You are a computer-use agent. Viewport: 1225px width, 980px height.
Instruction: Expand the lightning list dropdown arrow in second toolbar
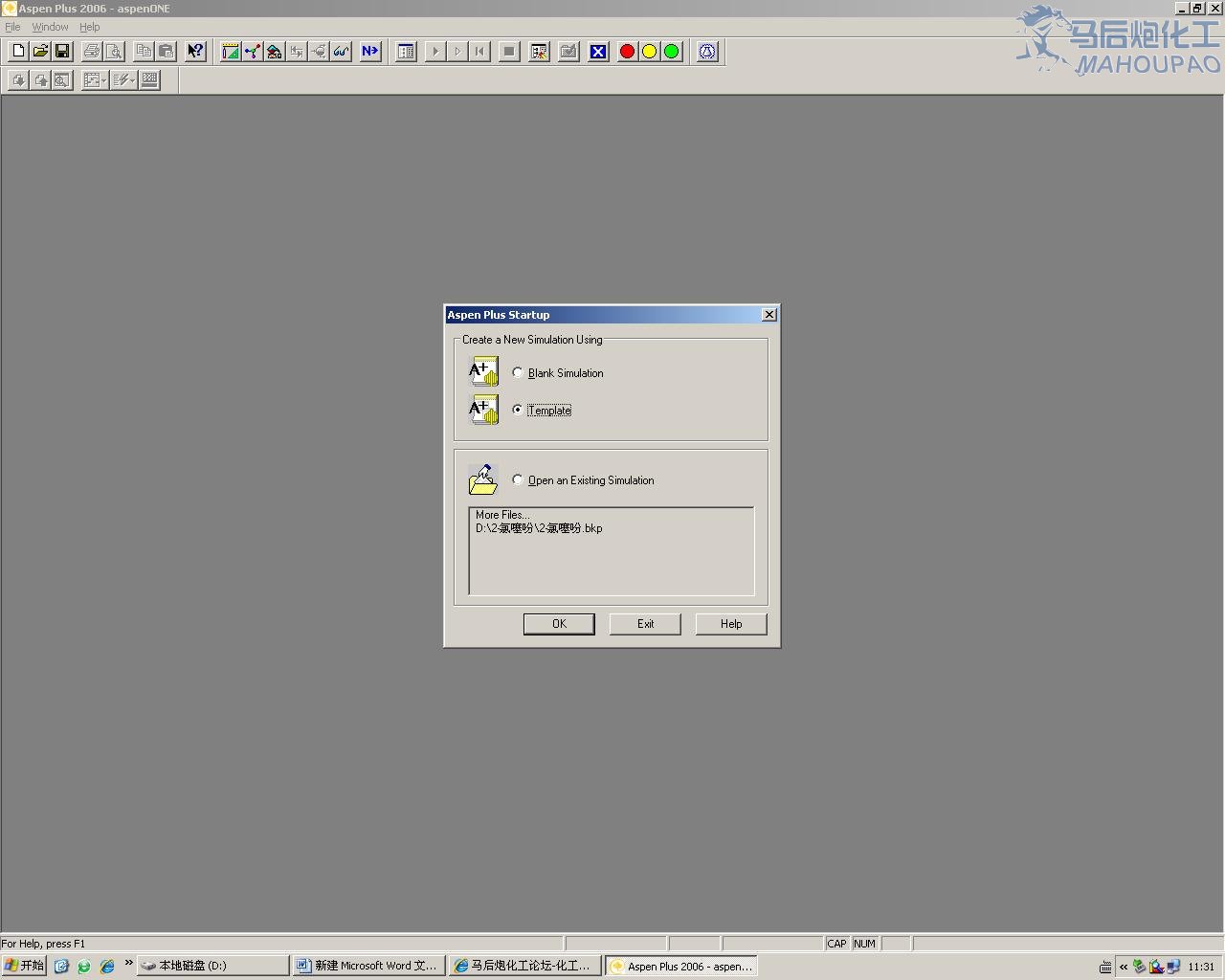[x=132, y=80]
